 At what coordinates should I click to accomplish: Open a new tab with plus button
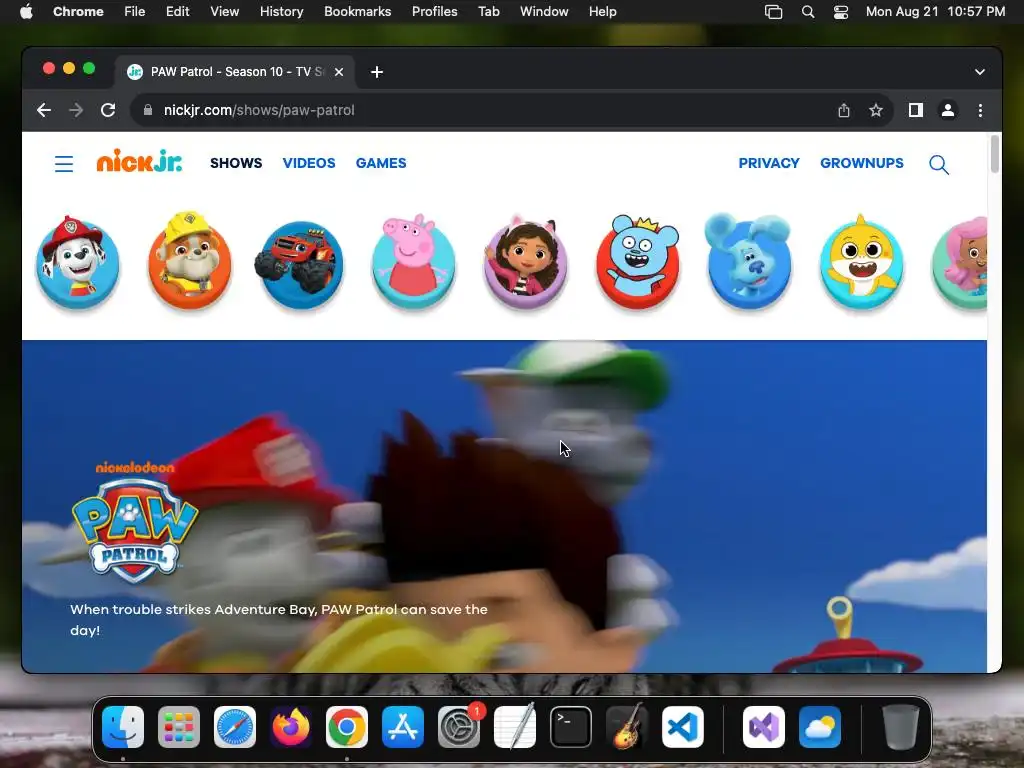tap(377, 72)
